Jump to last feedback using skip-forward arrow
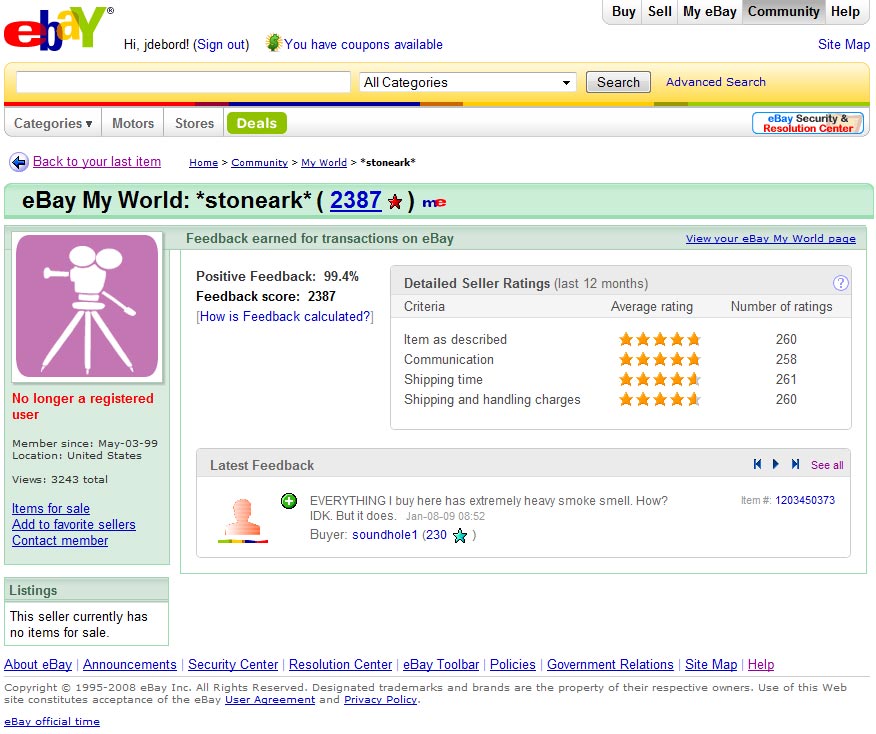876x734 pixels. 795,464
